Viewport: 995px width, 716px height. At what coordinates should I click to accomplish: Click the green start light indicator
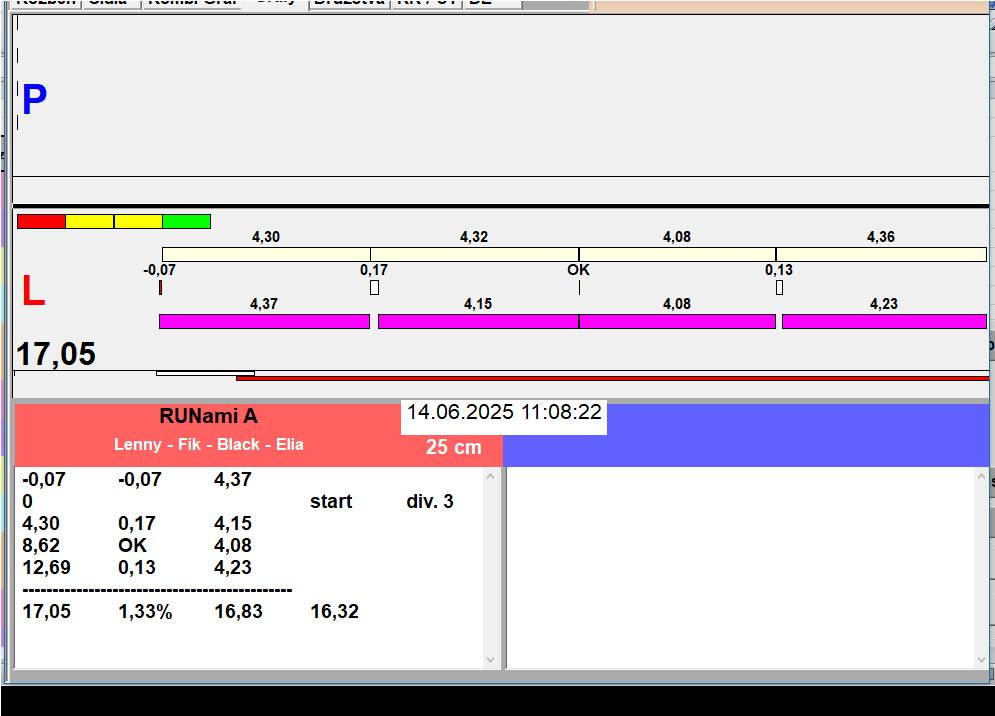click(x=187, y=222)
